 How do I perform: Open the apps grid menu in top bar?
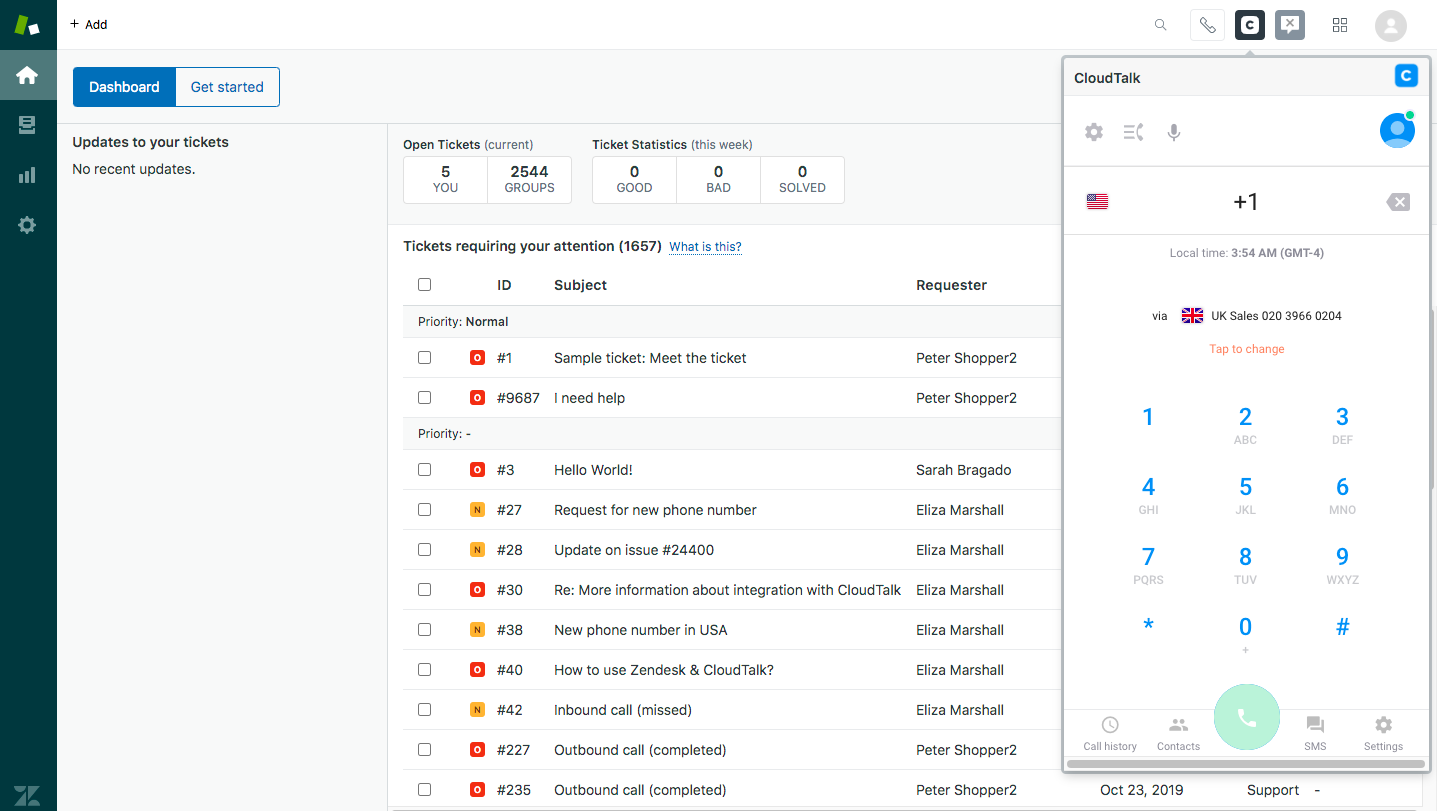[1340, 25]
